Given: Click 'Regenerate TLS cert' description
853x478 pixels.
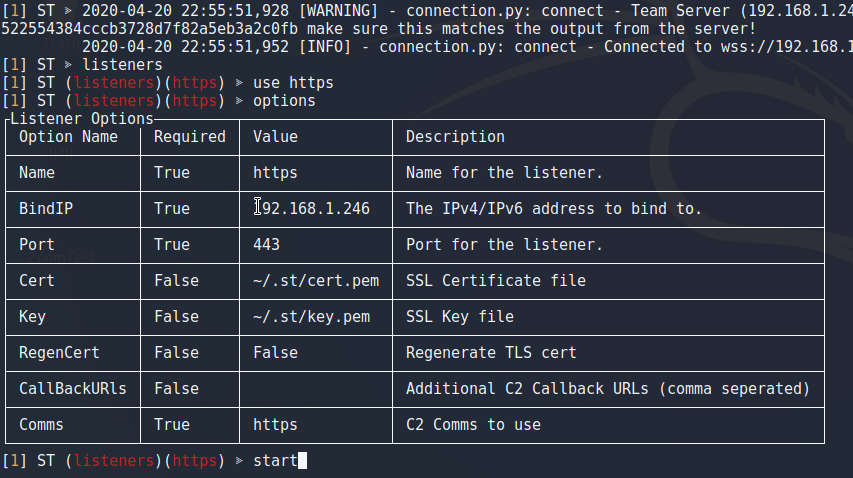Looking at the screenshot, I should [x=491, y=352].
